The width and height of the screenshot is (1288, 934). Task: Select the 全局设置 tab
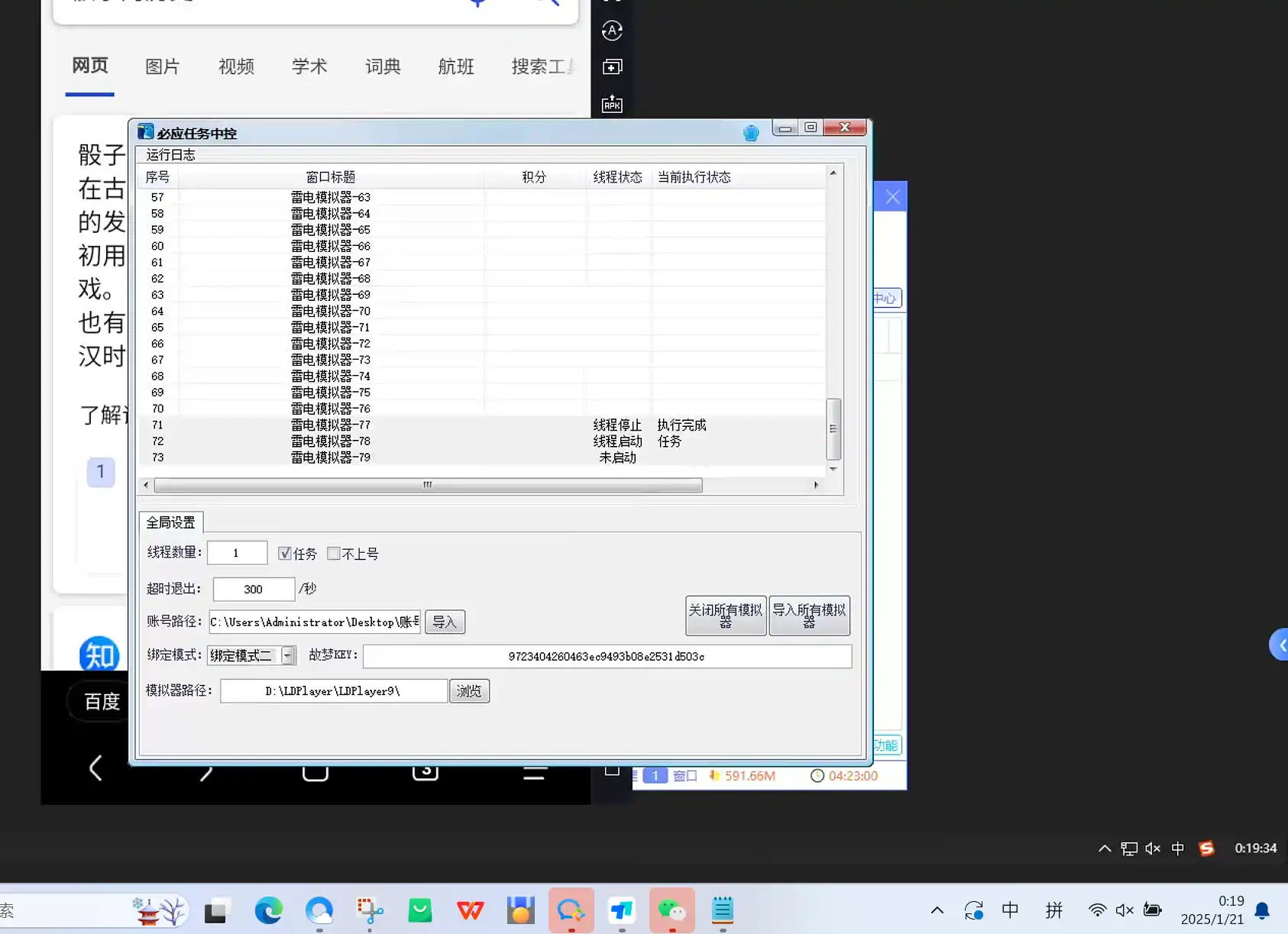tap(170, 522)
